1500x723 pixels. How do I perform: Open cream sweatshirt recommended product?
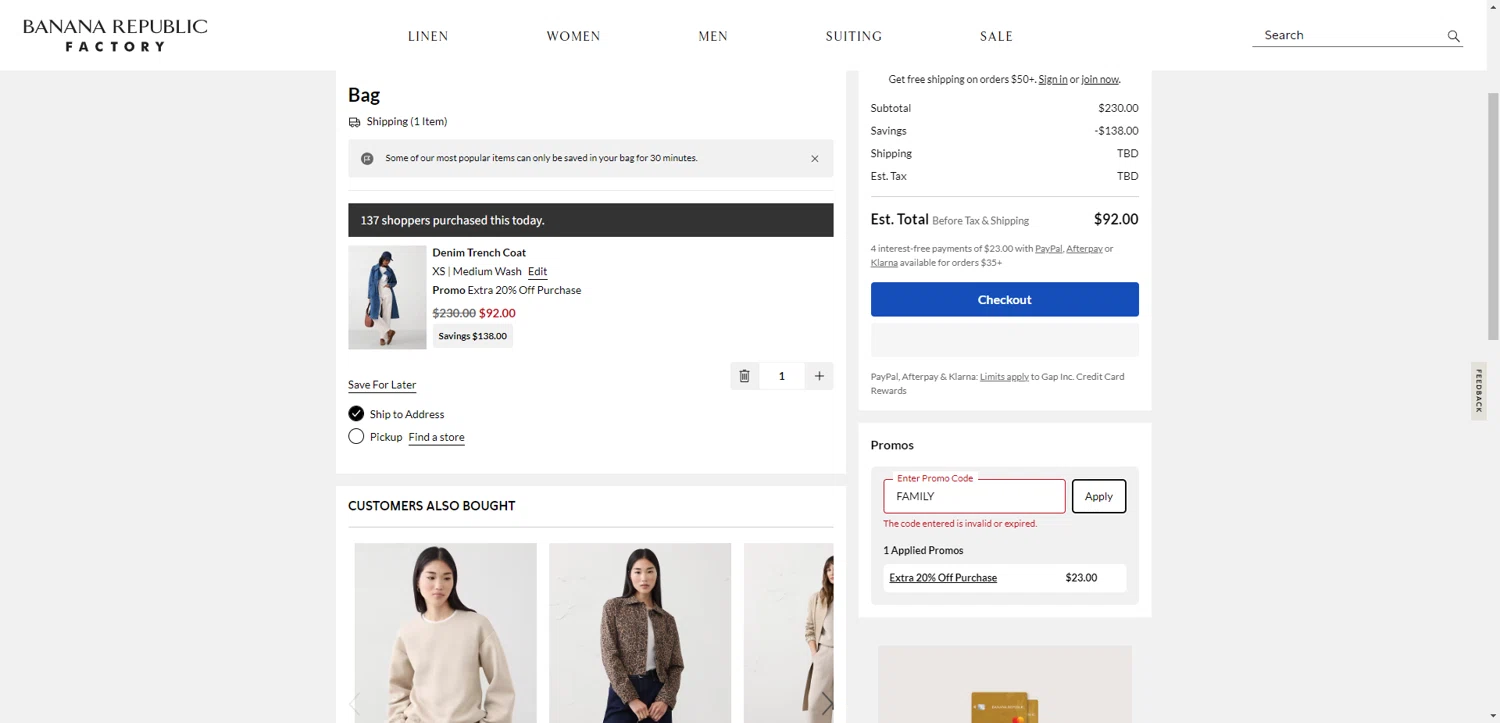point(445,633)
